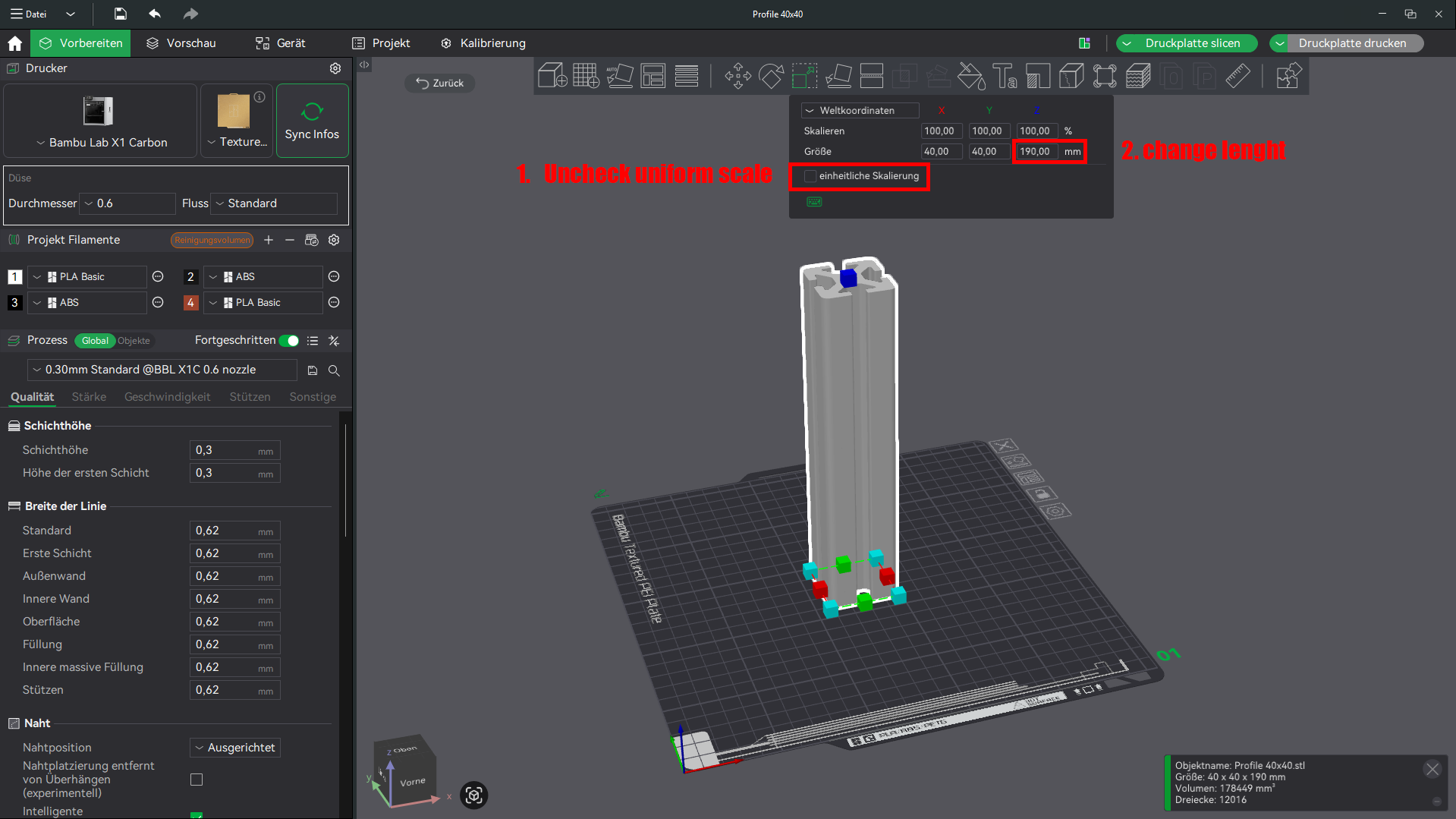The width and height of the screenshot is (1456, 819).
Task: Click the Sync Infos button
Action: 312,121
